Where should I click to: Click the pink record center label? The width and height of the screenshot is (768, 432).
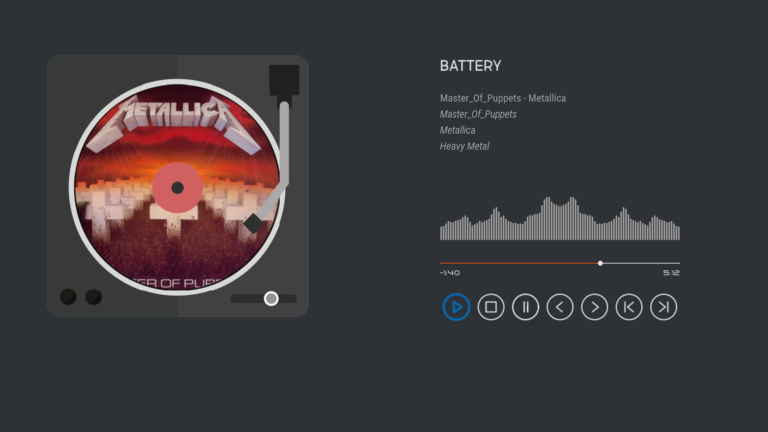pos(177,188)
